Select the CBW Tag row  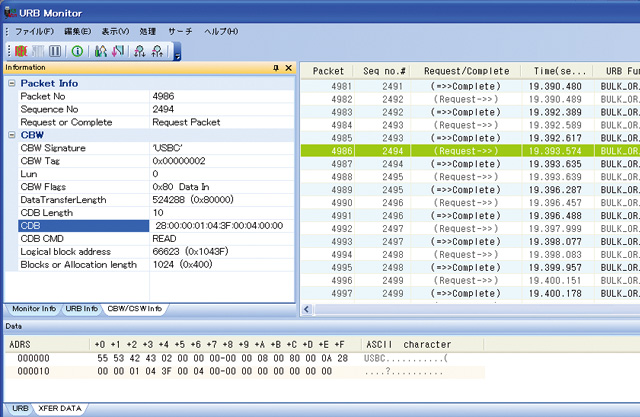click(x=156, y=161)
